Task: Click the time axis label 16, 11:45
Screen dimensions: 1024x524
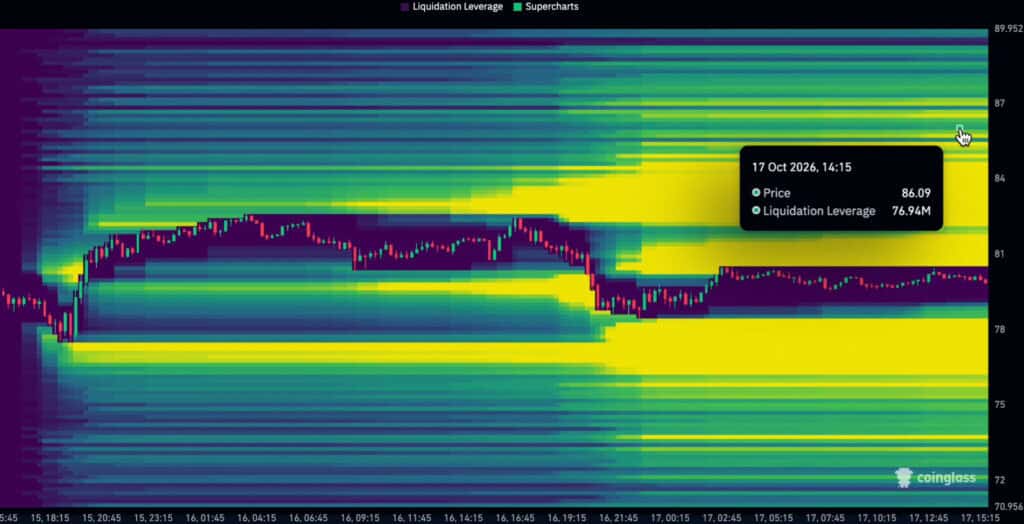Action: pos(411,517)
